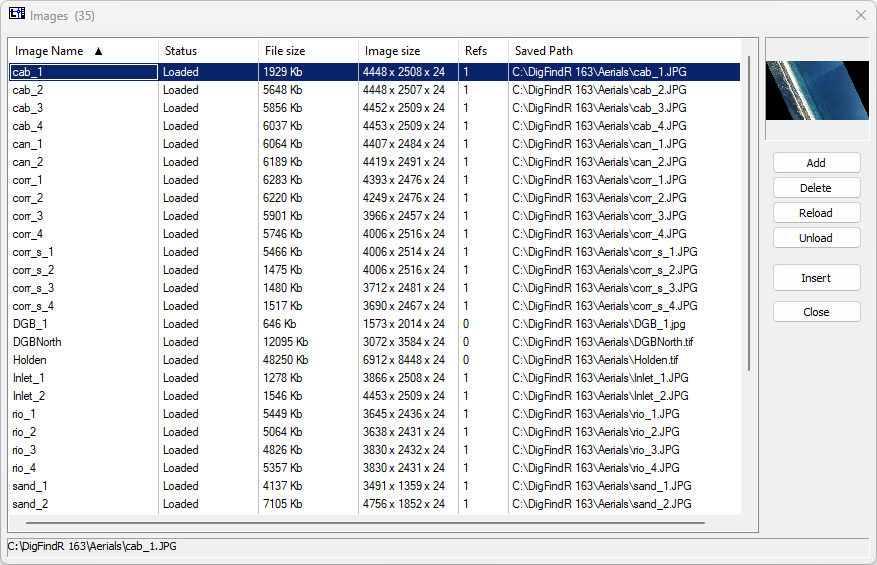Select the rio_3 image row
877x565 pixels.
coord(375,450)
